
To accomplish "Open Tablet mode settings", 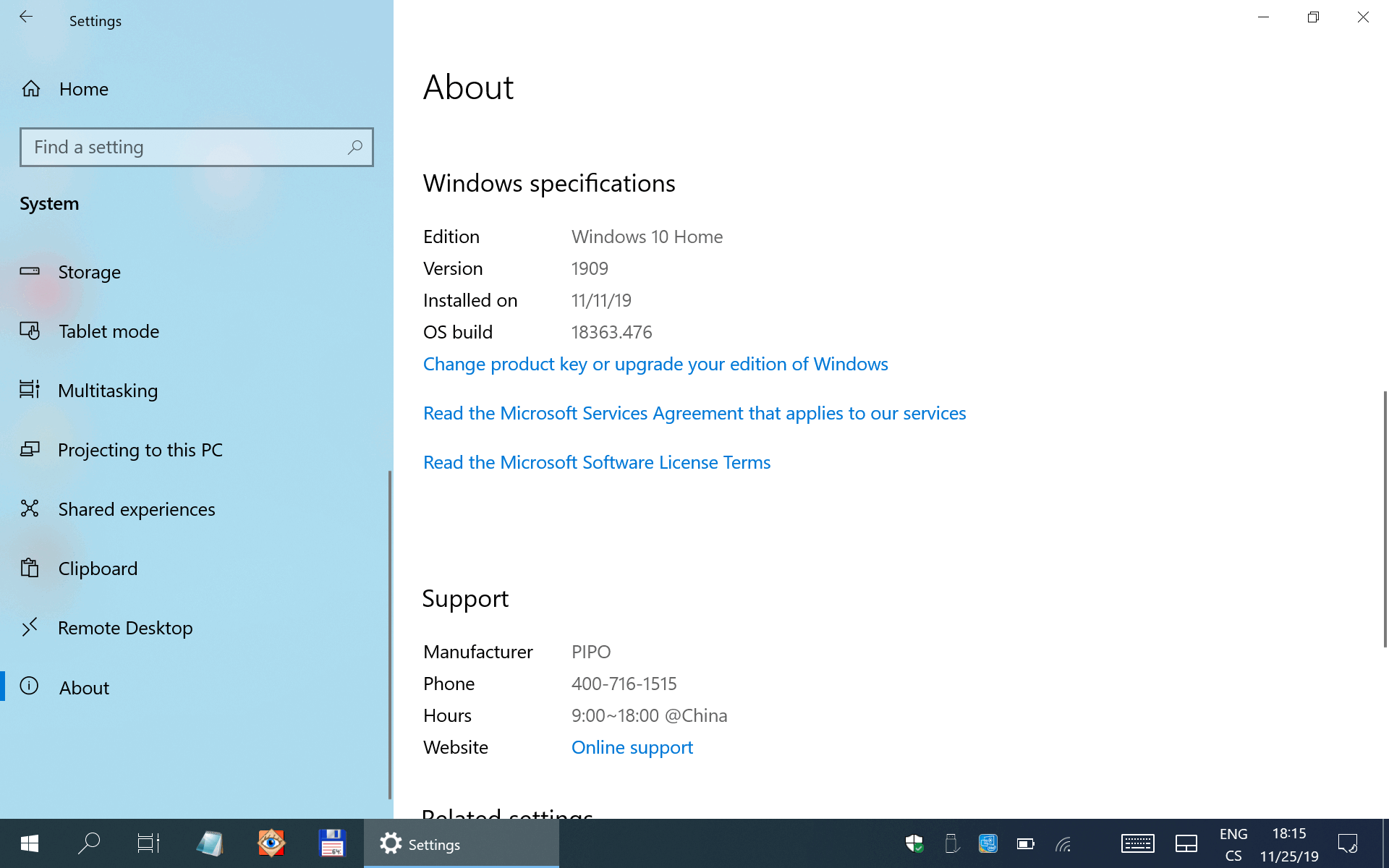I will point(109,331).
